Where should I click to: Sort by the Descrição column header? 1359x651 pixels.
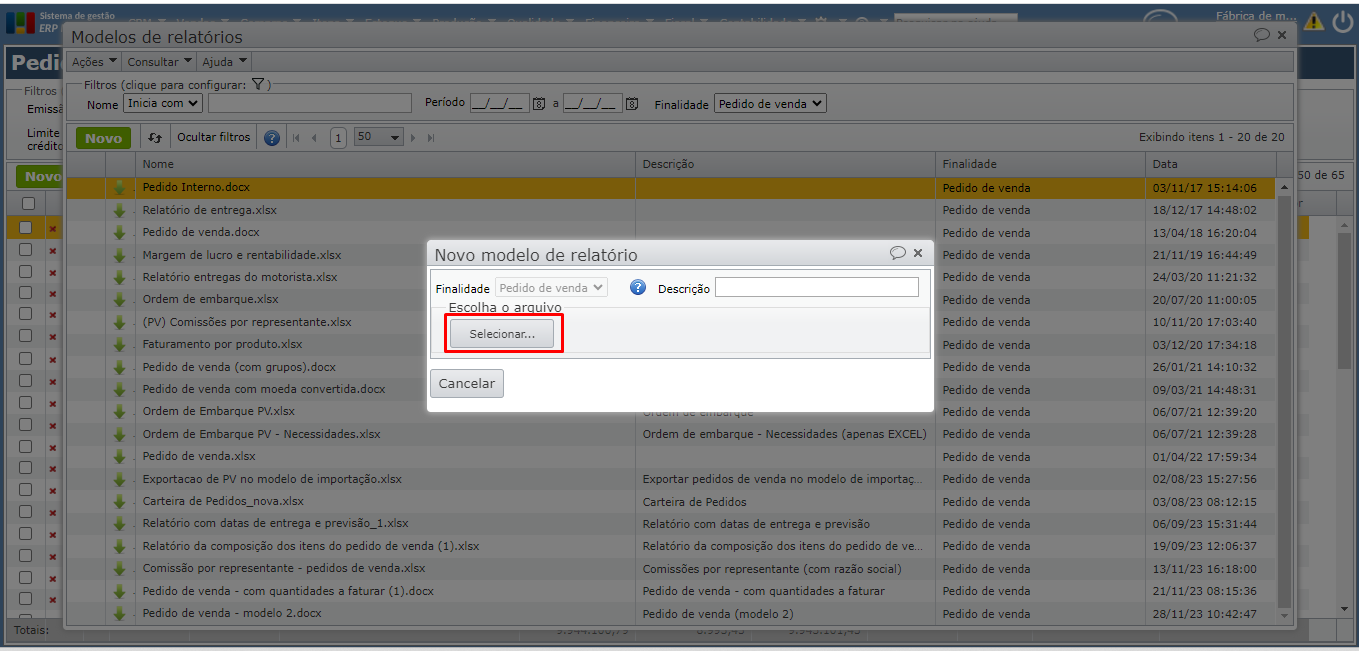tap(786, 164)
